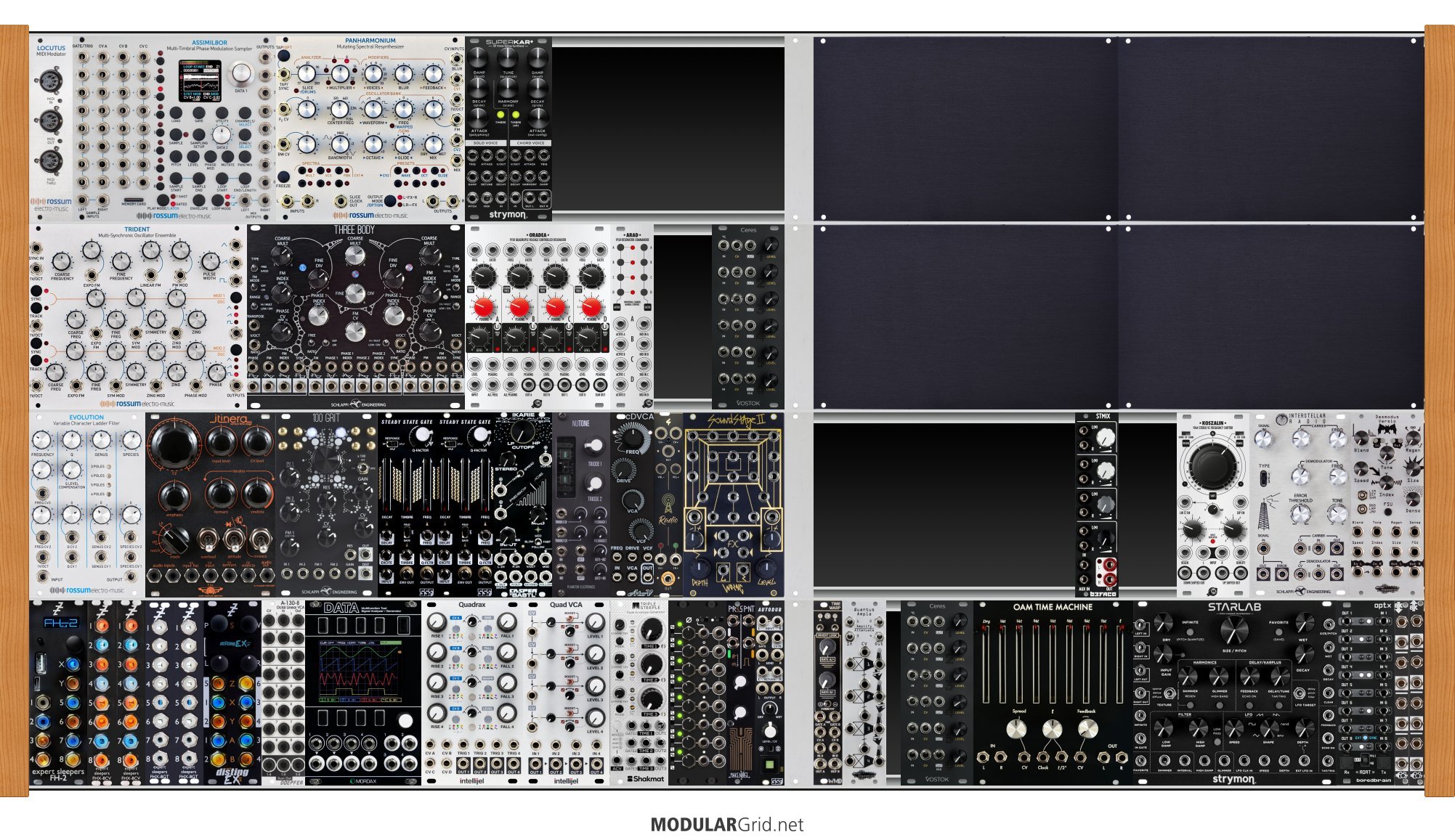Click the SuperKar+ TUNE knob
The height and width of the screenshot is (840, 1455).
point(508,57)
